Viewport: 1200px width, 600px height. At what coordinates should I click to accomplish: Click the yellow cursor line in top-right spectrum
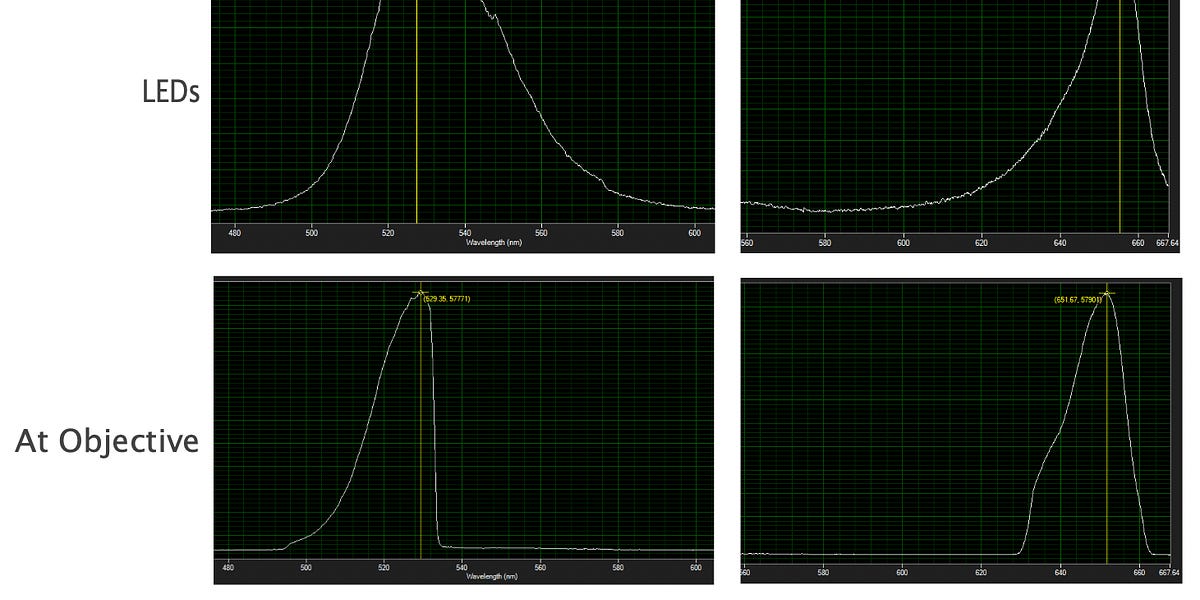point(1121,120)
